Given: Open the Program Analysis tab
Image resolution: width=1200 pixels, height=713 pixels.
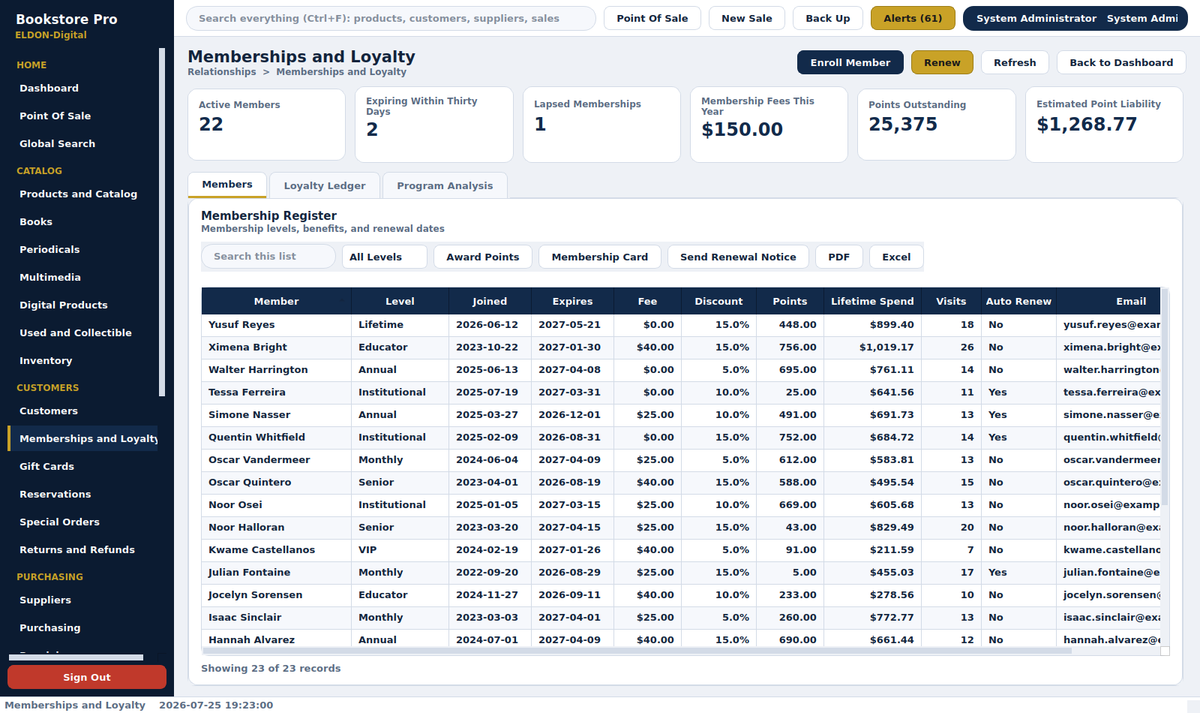Looking at the screenshot, I should click(x=445, y=185).
